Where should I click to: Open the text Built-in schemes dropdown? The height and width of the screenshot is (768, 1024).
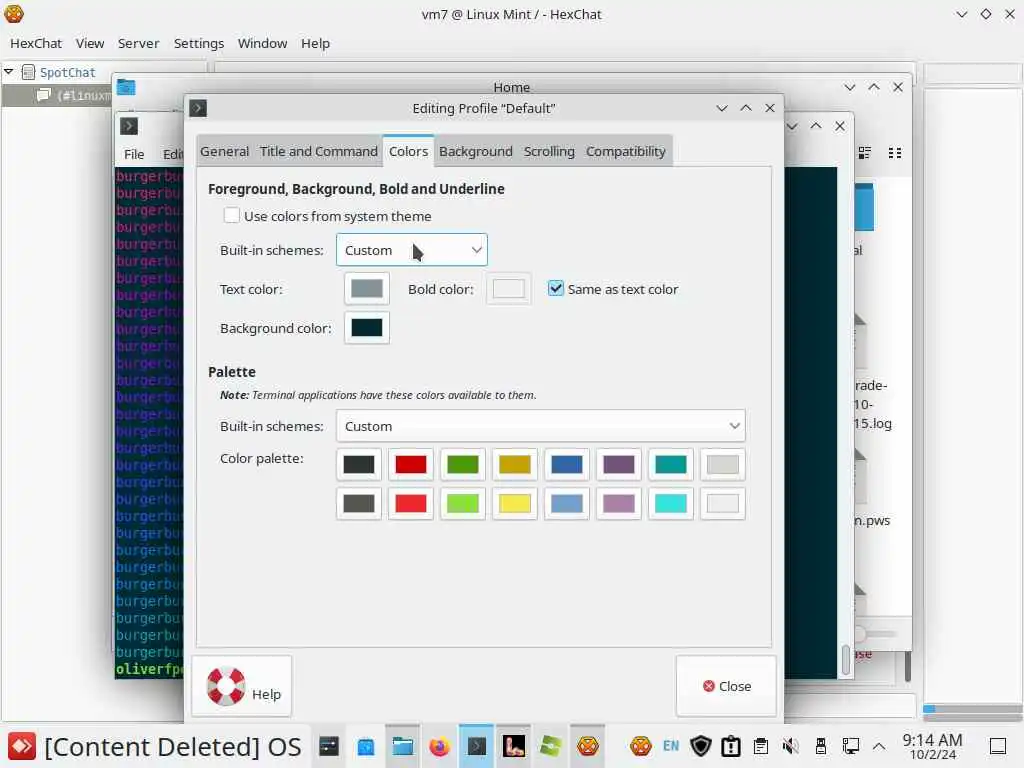(x=411, y=250)
